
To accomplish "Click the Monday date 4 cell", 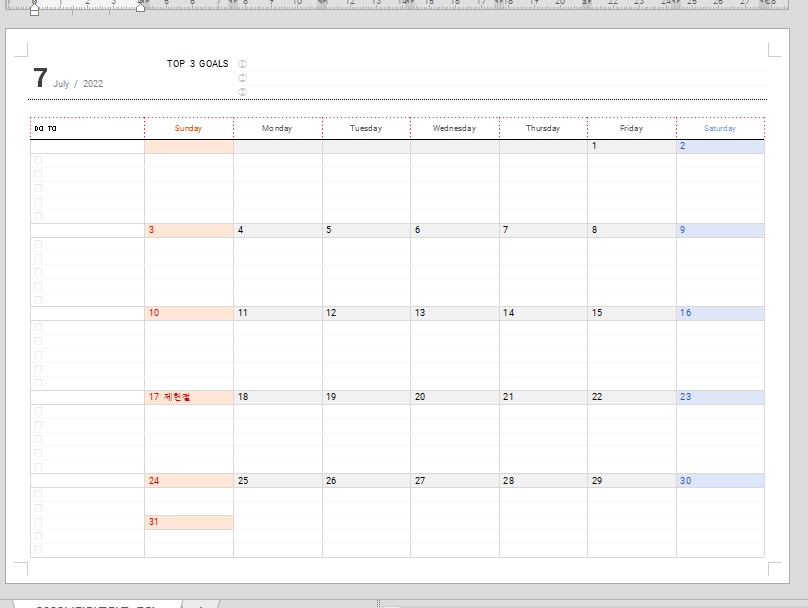I will point(278,230).
